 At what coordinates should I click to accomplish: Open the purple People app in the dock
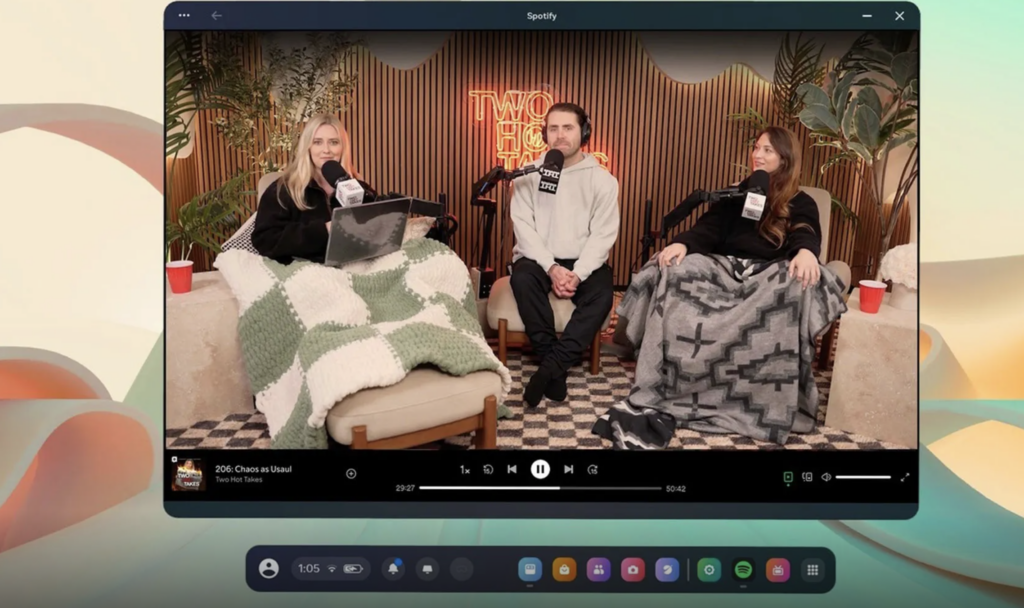(x=598, y=569)
